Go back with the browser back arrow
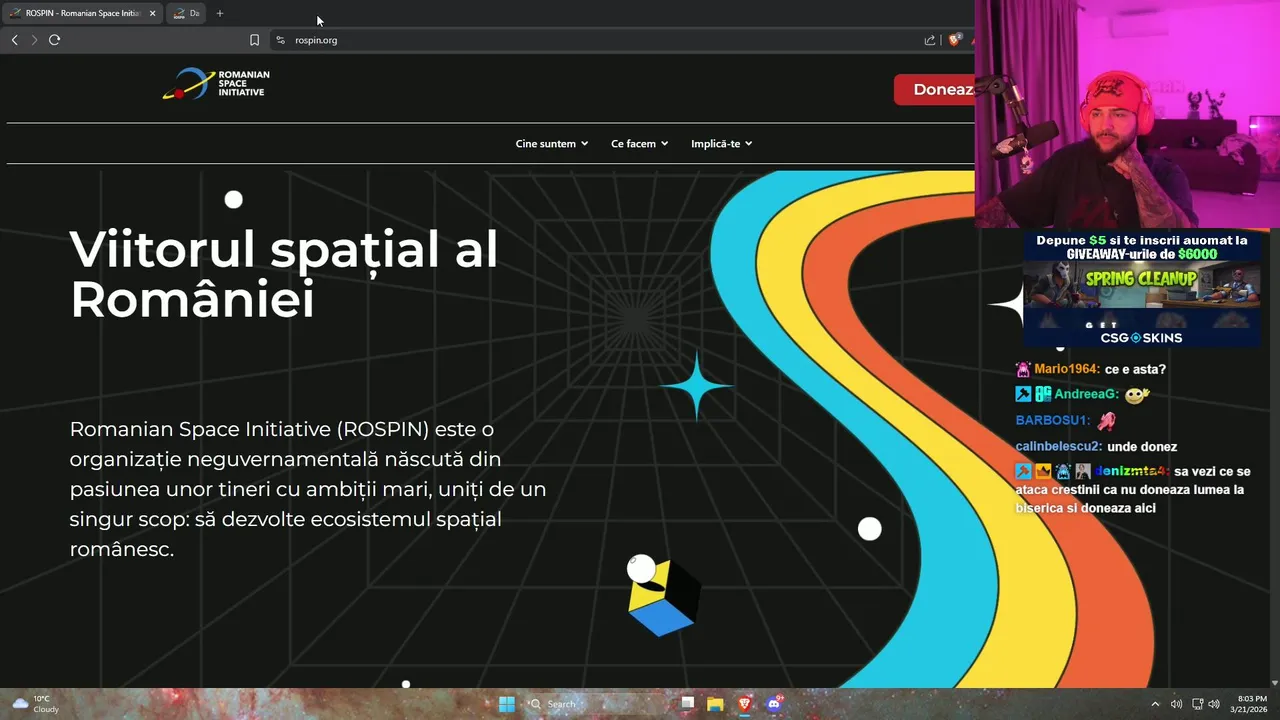1280x720 pixels. coord(14,40)
